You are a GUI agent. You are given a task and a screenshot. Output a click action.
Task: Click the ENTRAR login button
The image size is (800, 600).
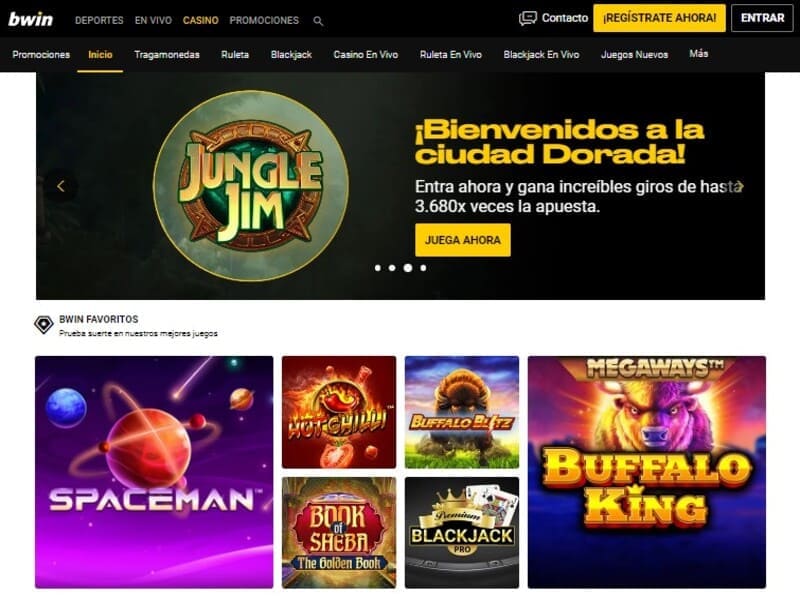tap(762, 18)
